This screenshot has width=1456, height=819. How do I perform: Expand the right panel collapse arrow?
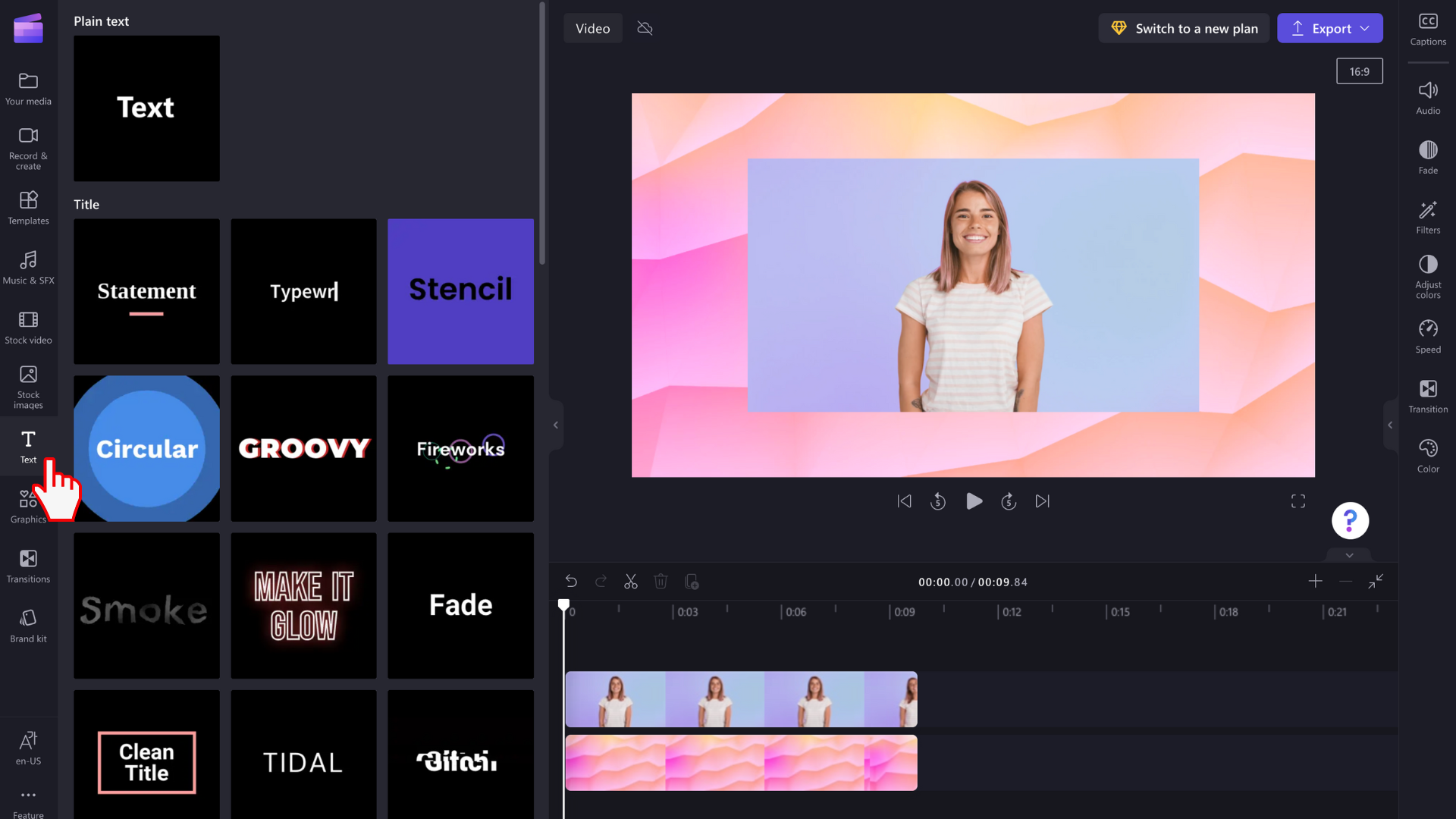(1391, 425)
